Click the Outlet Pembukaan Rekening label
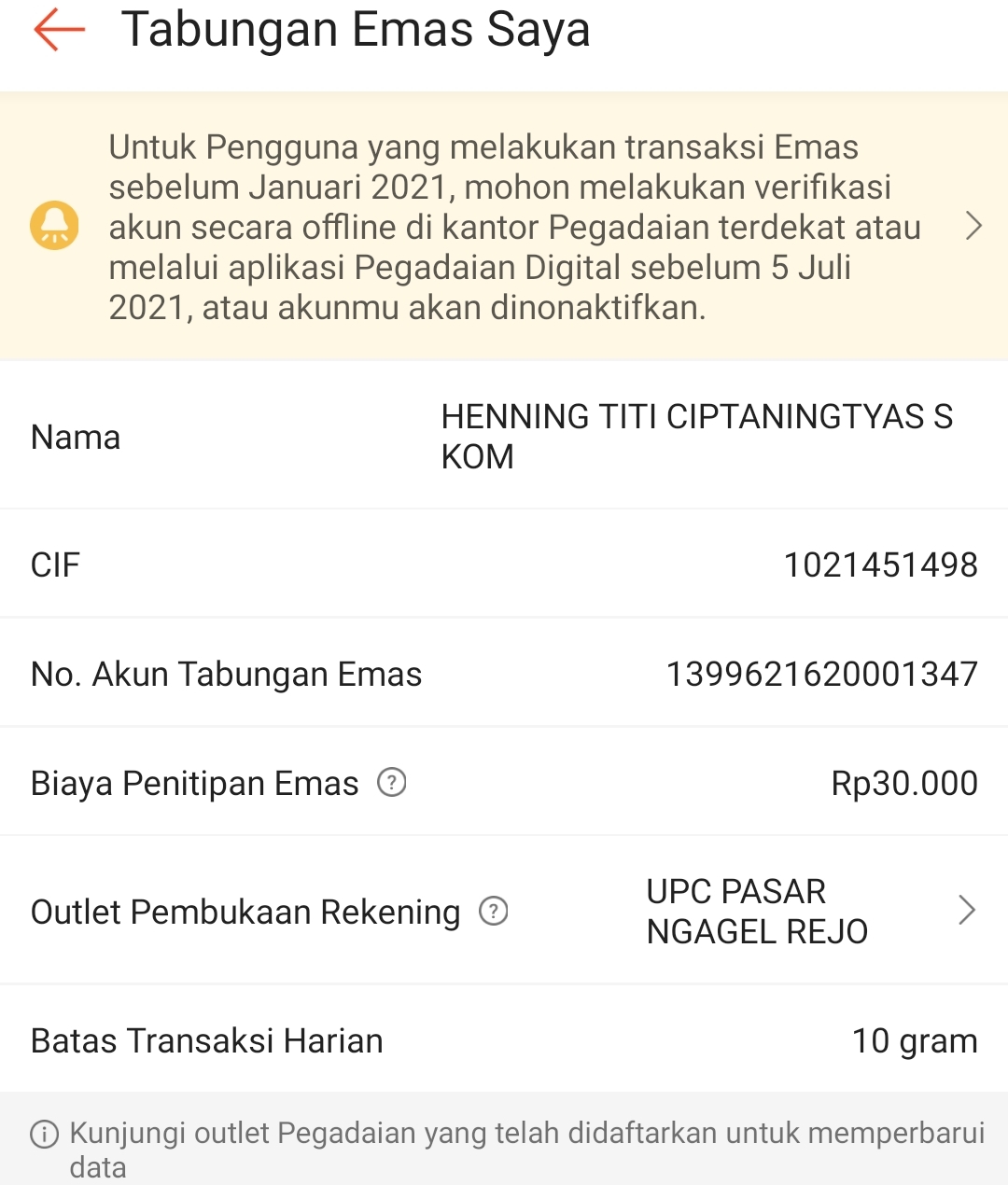The image size is (1008, 1185). (x=245, y=912)
